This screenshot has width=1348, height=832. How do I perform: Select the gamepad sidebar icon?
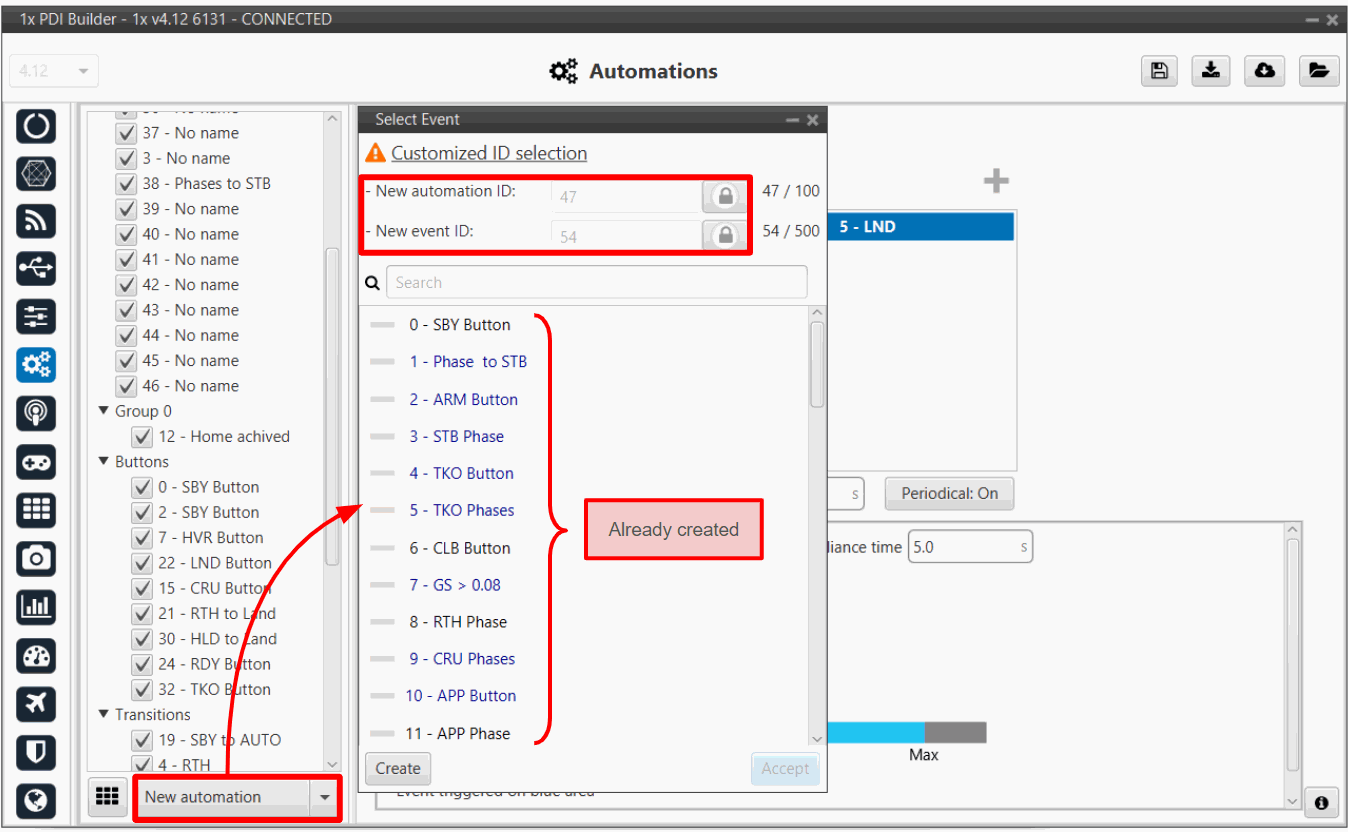[36, 462]
